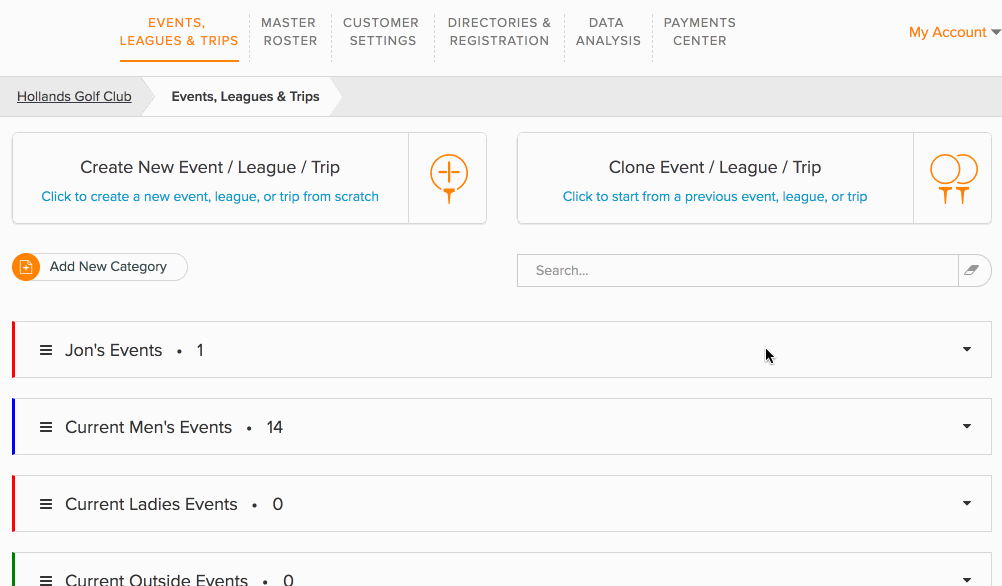
Task: Click the create new event tee icon
Action: 449,179
